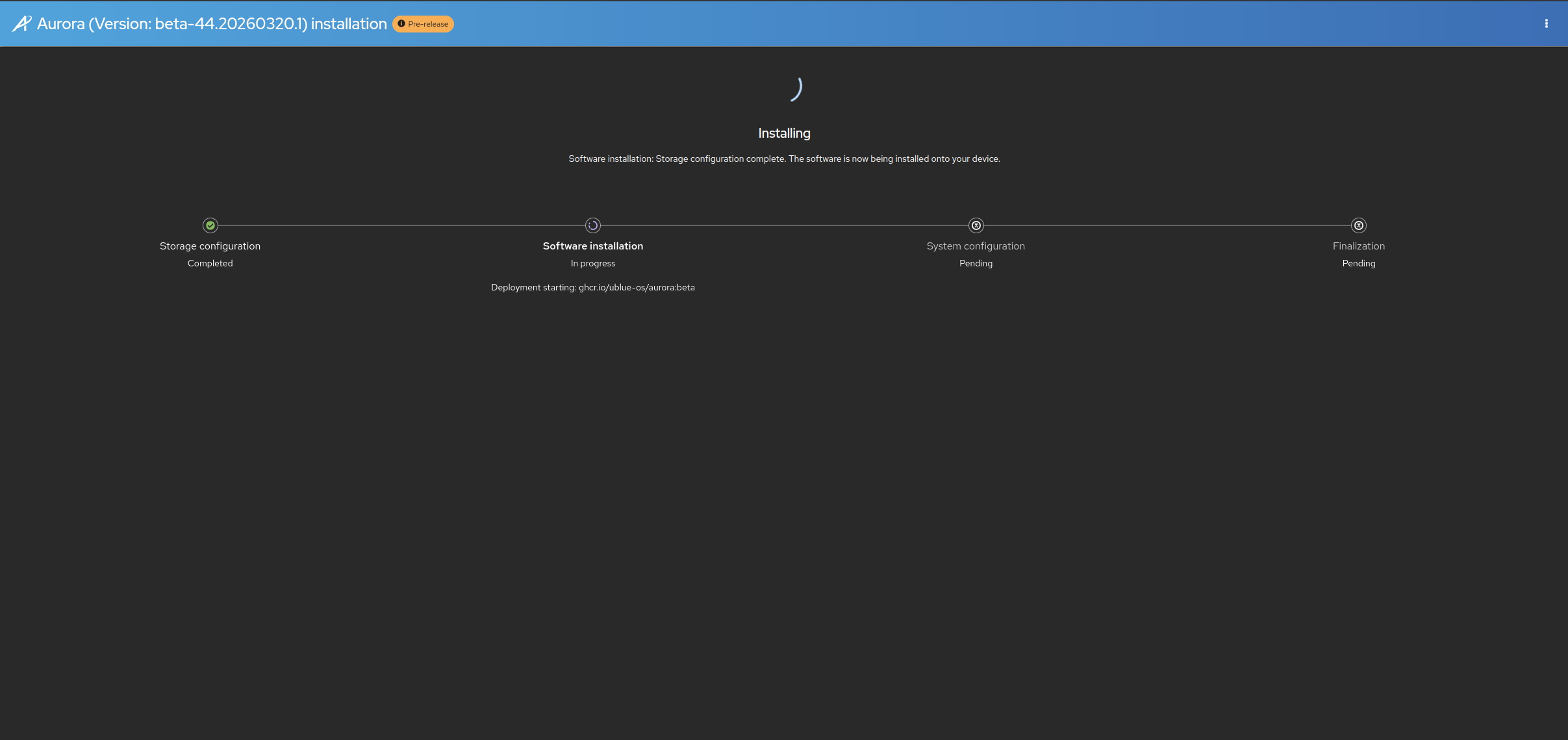1568x740 pixels.
Task: Click the Completed status under Storage configuration
Action: click(210, 263)
